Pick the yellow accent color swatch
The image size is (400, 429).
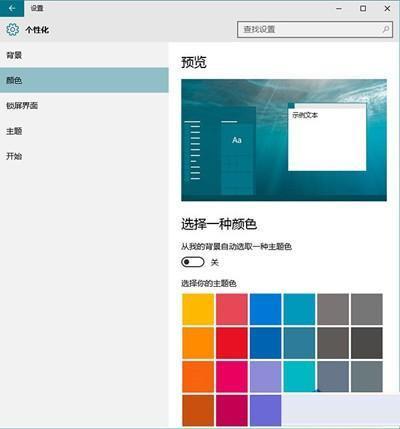[198, 309]
